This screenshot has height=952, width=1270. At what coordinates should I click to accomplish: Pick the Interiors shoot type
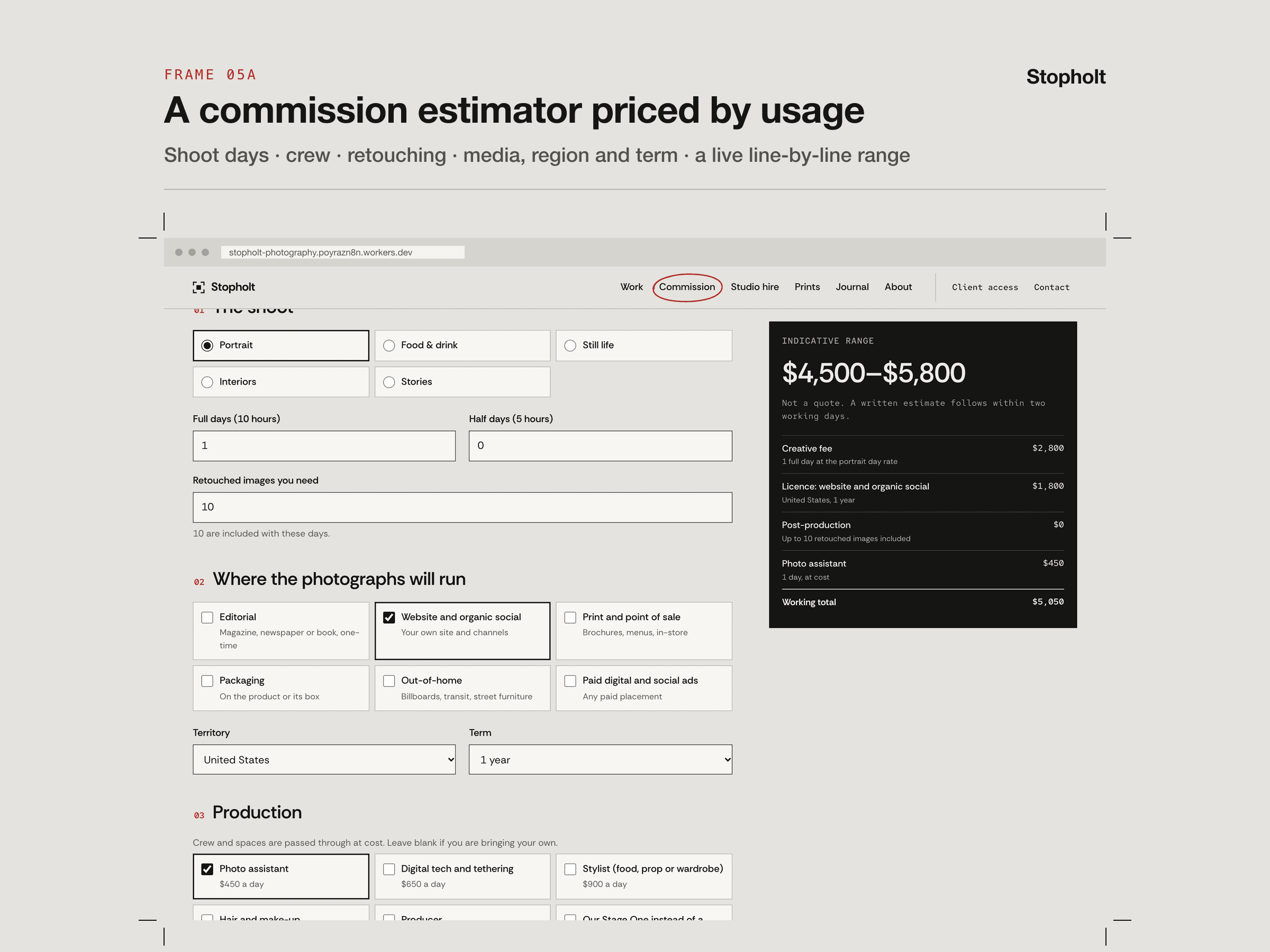(x=281, y=382)
